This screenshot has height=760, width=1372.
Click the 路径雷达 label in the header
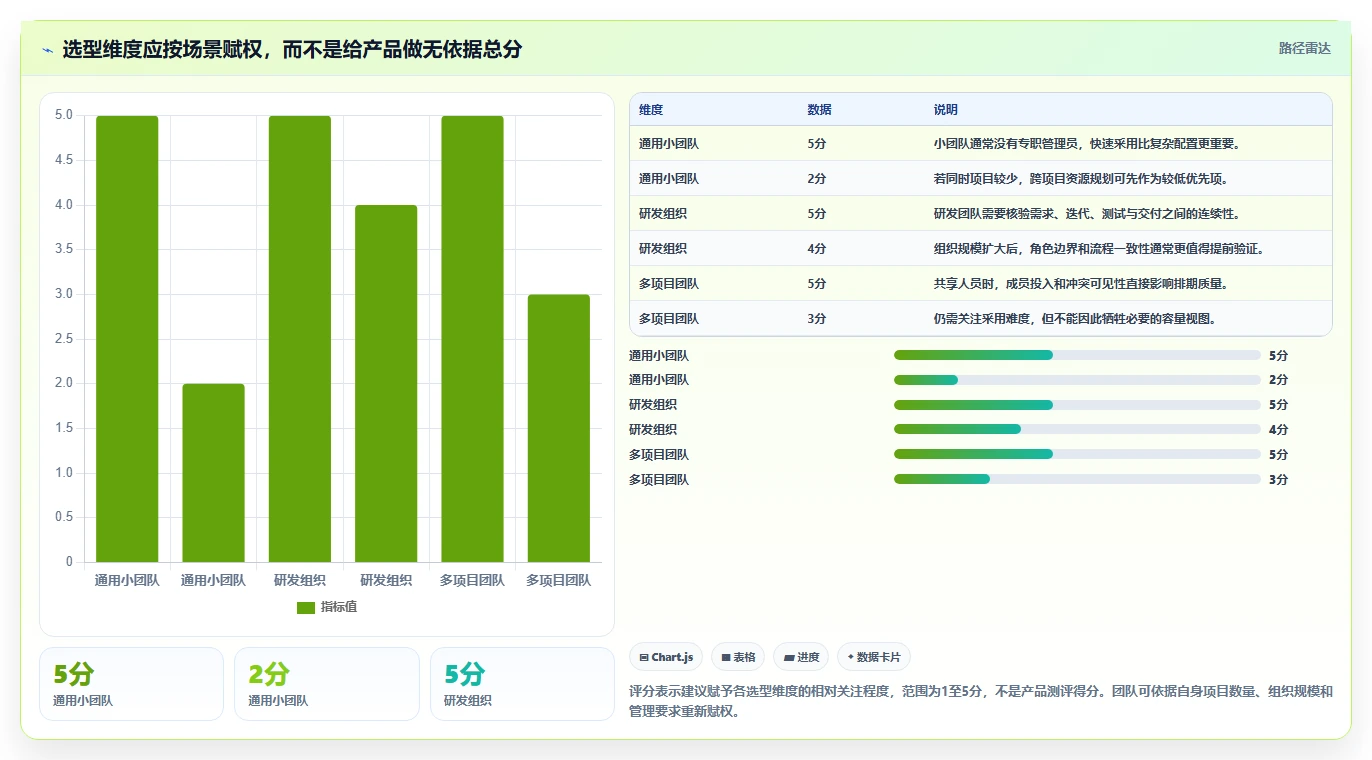coord(1305,48)
